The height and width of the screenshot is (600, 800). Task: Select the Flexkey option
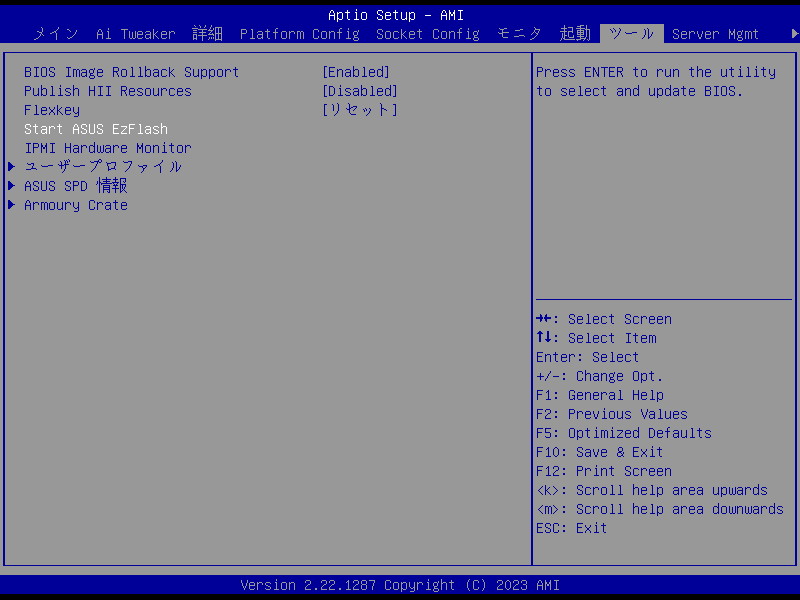tap(52, 110)
